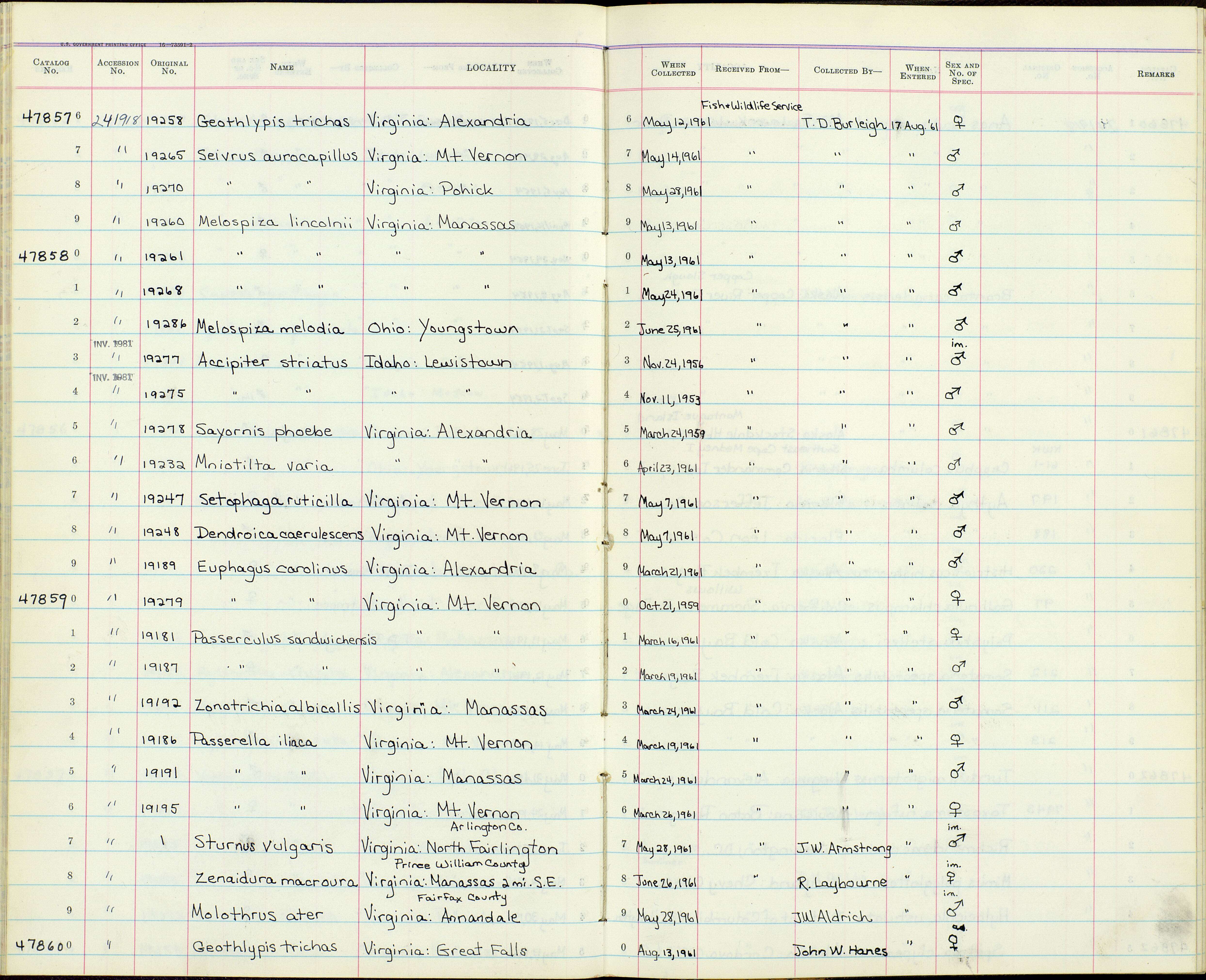This screenshot has width=1206, height=980.
Task: Click female symbol in Oct. 21, 1959 row
Action: [x=958, y=597]
